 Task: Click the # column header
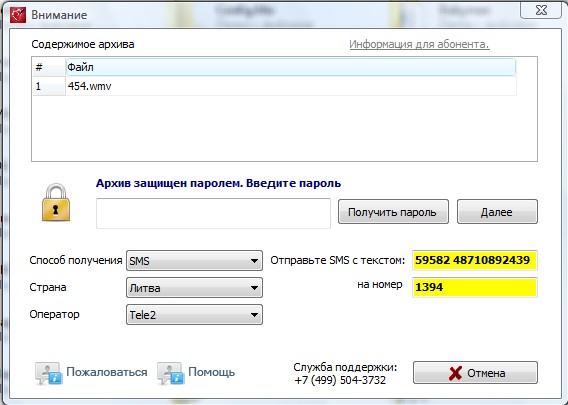(49, 67)
